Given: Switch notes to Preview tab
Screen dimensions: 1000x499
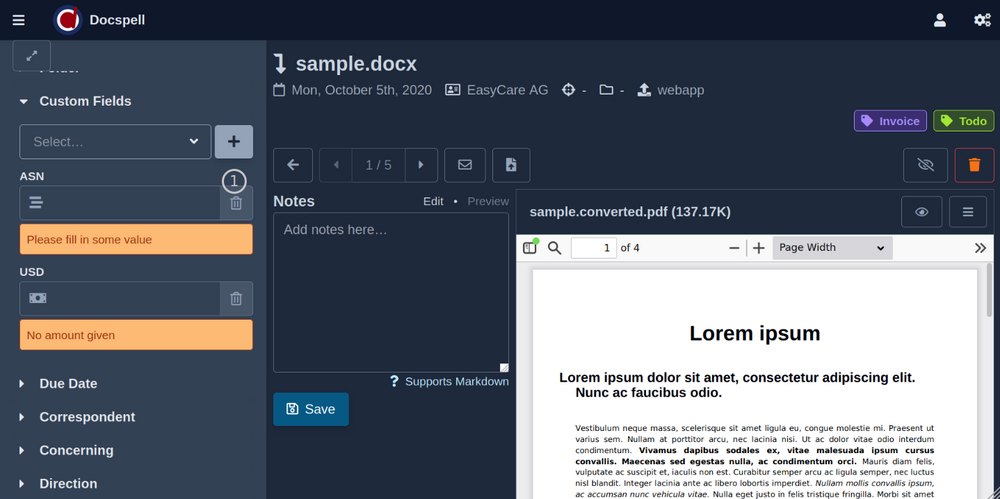Looking at the screenshot, I should pos(488,201).
